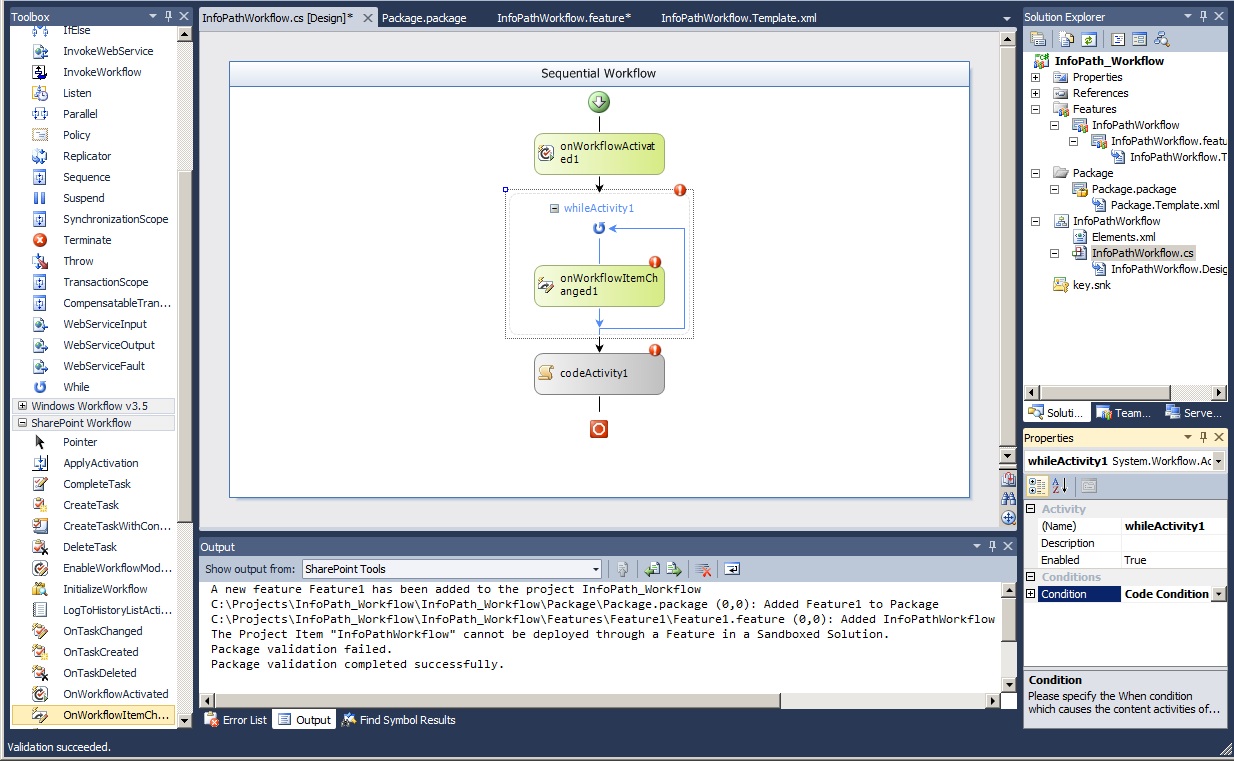The height and width of the screenshot is (761, 1234).
Task: Click the Refresh icon in Solution Explorer toolbar
Action: (x=1088, y=38)
